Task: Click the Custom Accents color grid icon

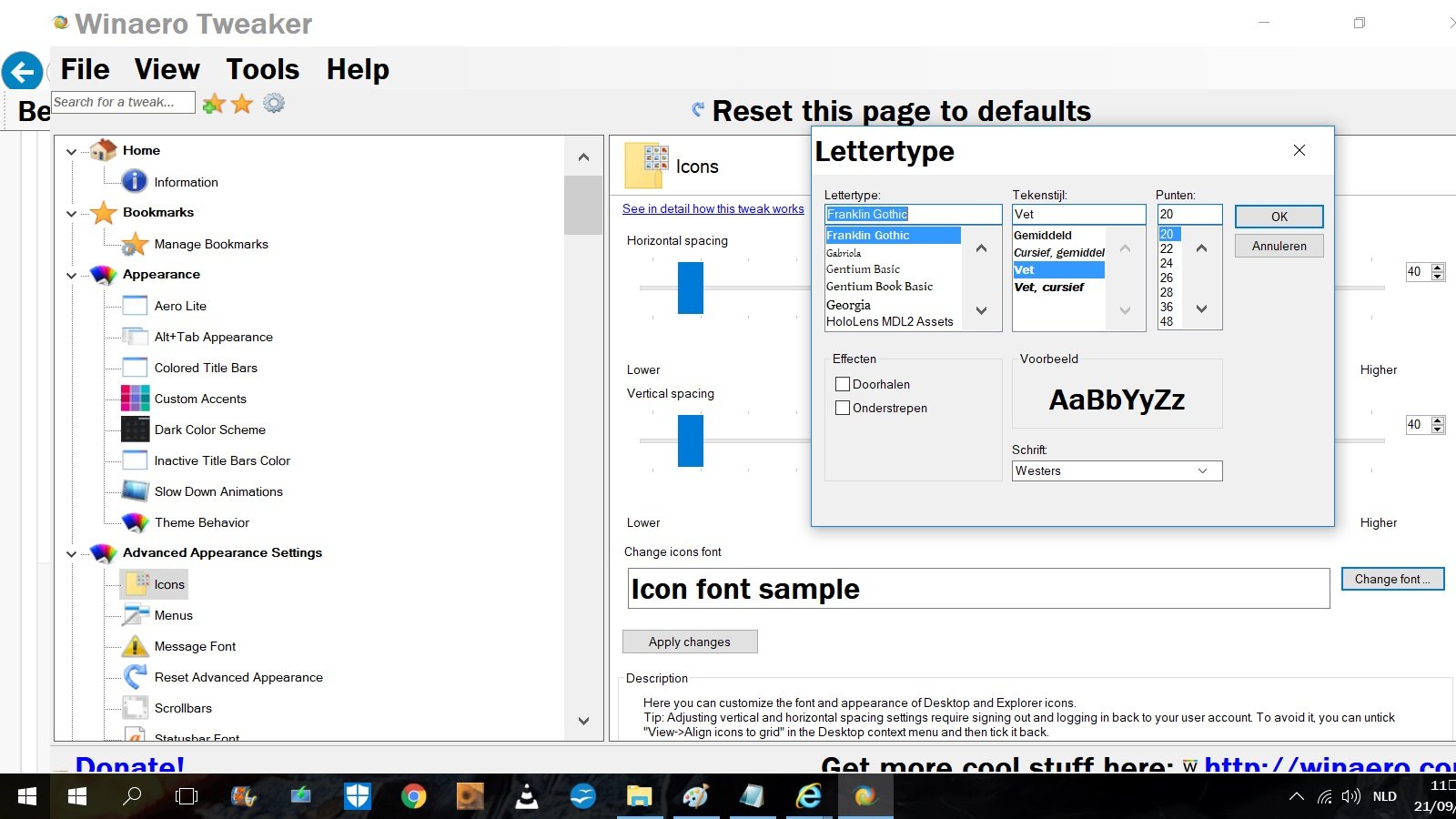Action: click(135, 399)
